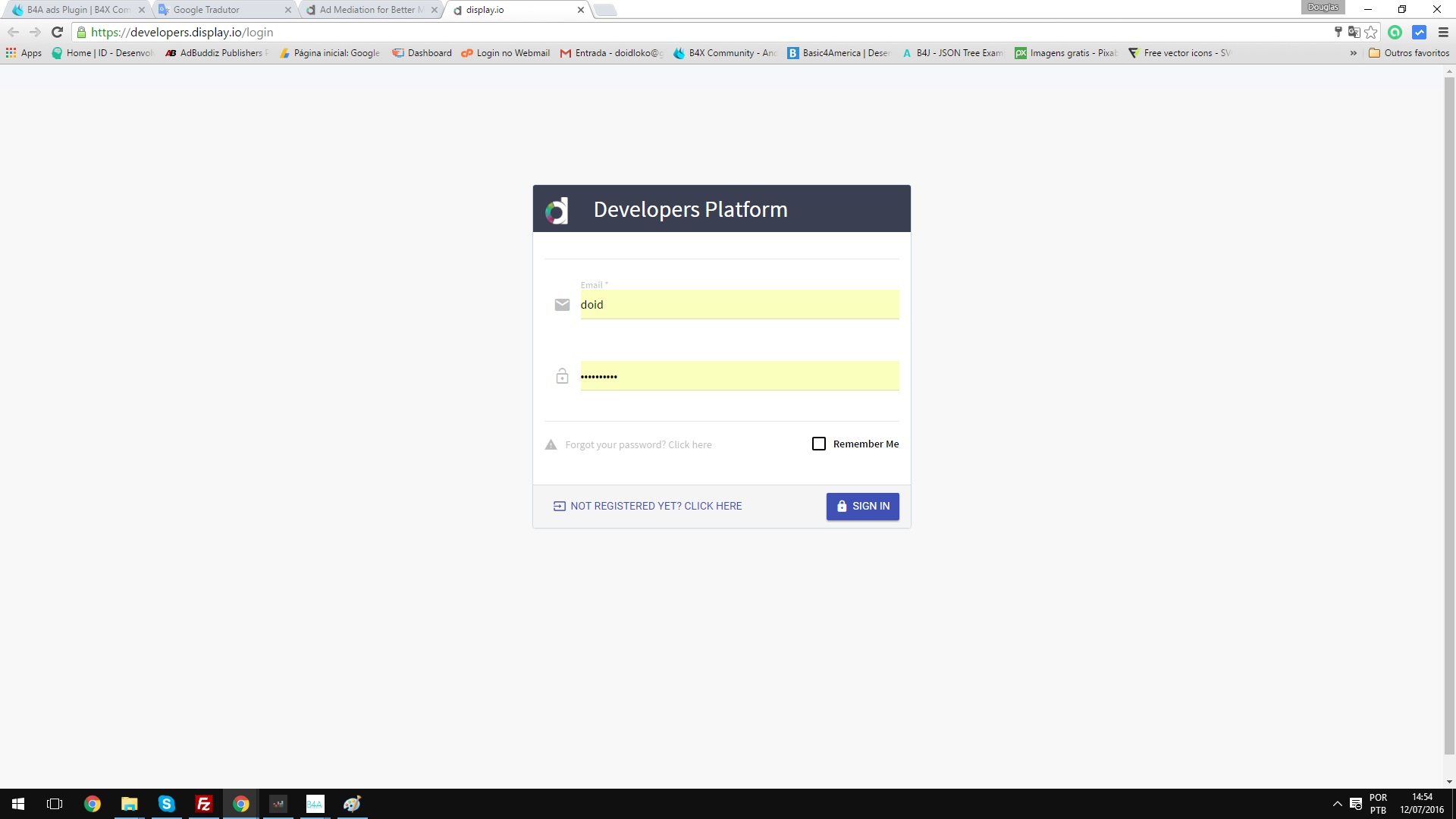Click the display.io logo in header
Viewport: 1456px width, 819px height.
pyautogui.click(x=557, y=210)
